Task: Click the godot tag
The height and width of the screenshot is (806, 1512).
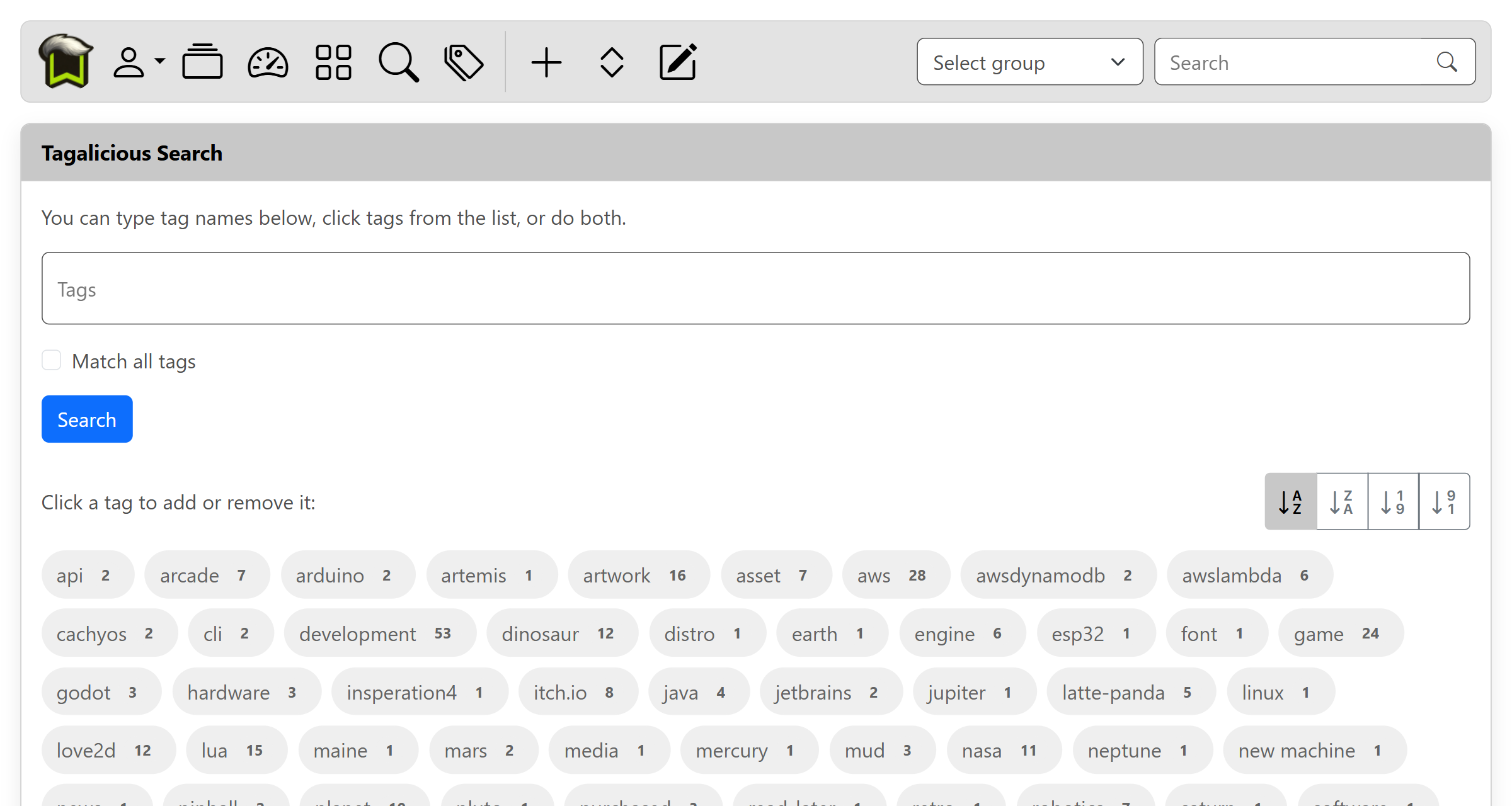Action: pyautogui.click(x=101, y=692)
